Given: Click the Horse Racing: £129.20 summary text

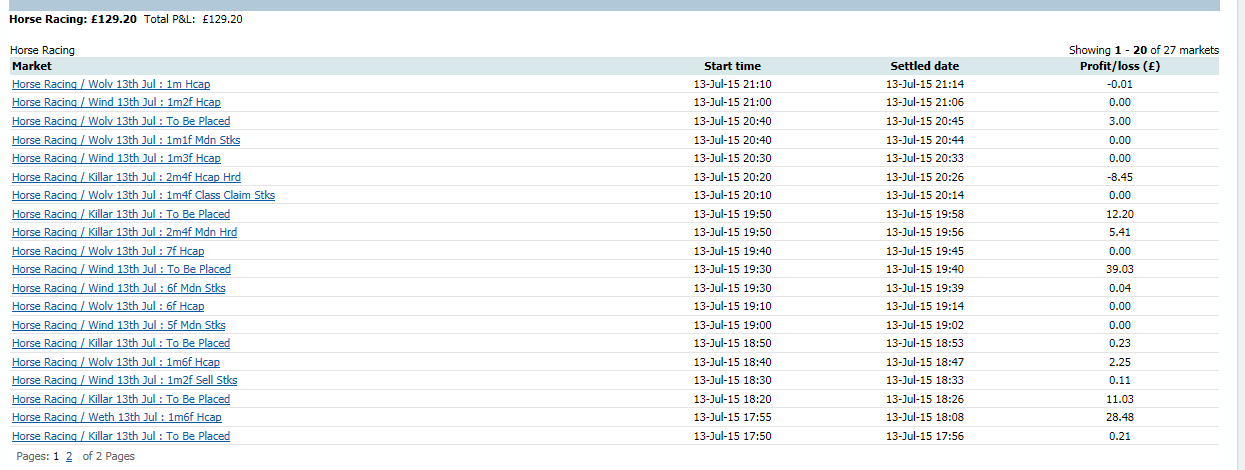Looking at the screenshot, I should pyautogui.click(x=73, y=19).
